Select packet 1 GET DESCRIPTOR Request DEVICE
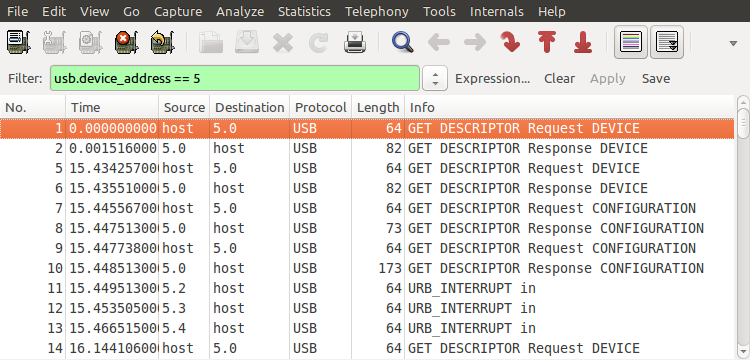 point(367,128)
